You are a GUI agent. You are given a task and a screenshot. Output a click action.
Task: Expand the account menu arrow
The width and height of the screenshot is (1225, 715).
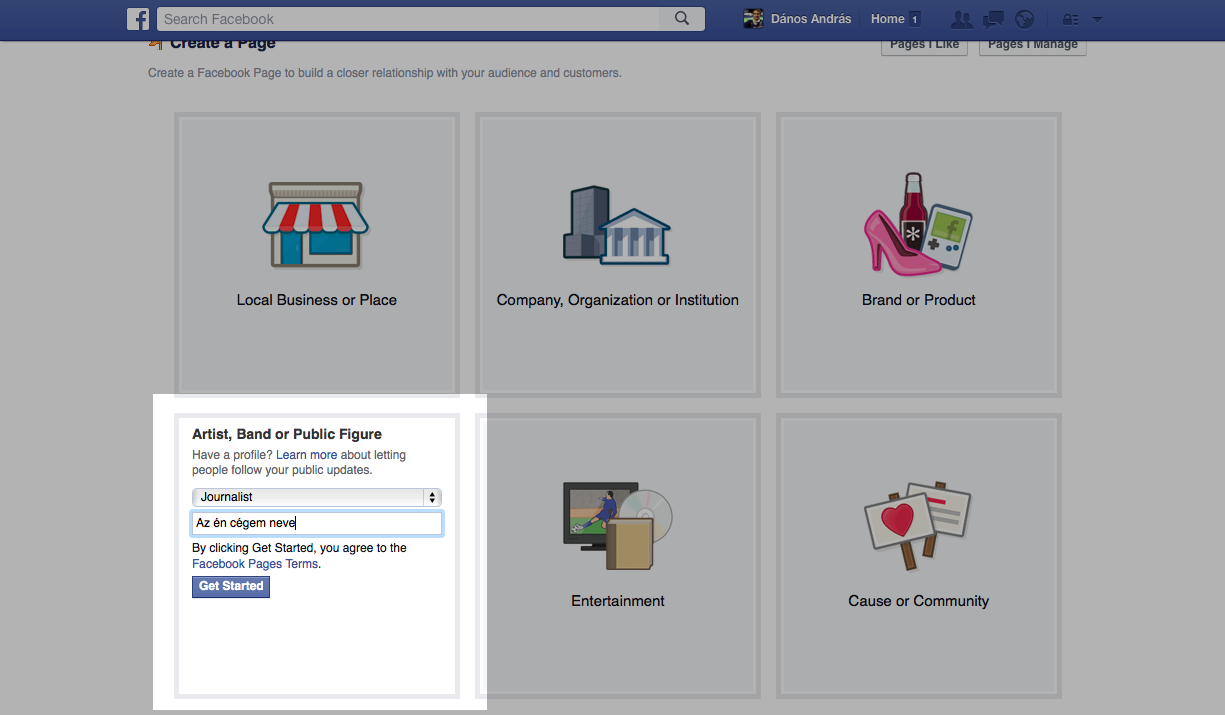coord(1097,19)
